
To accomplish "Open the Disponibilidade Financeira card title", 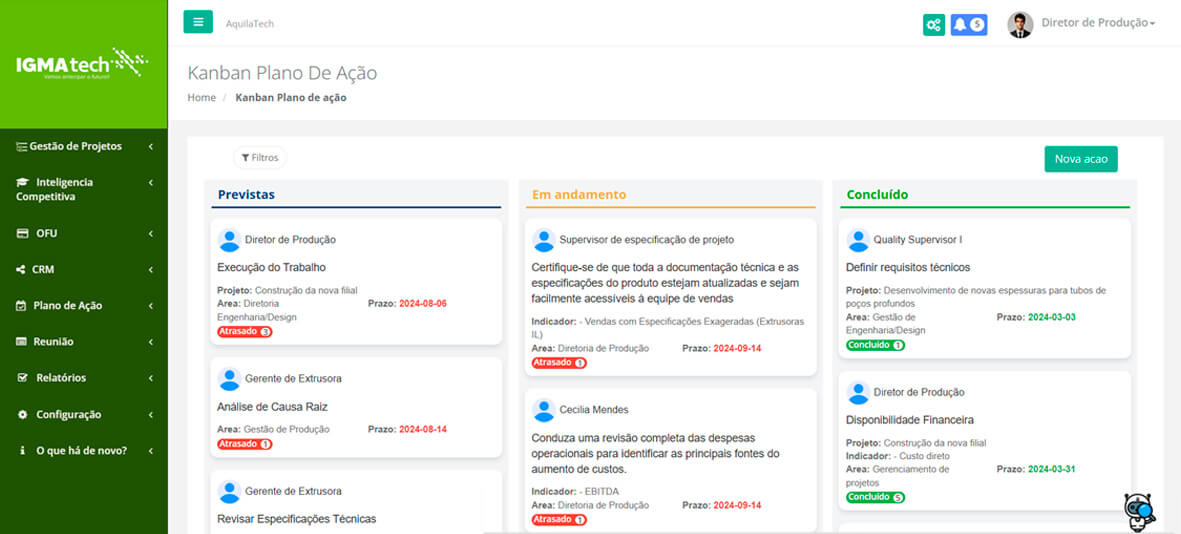I will pos(910,420).
